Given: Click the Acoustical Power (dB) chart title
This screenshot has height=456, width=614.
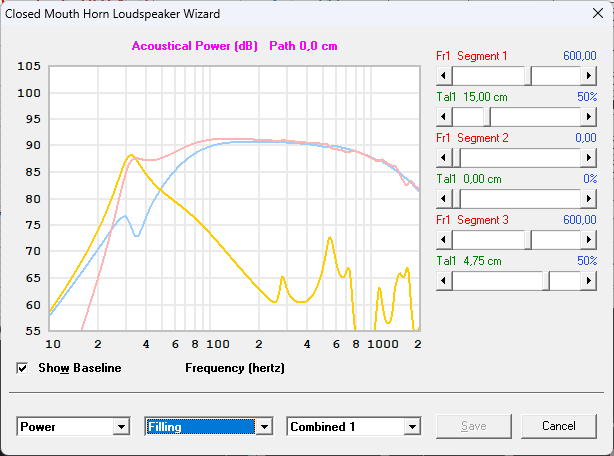Looking at the screenshot, I should point(195,46).
